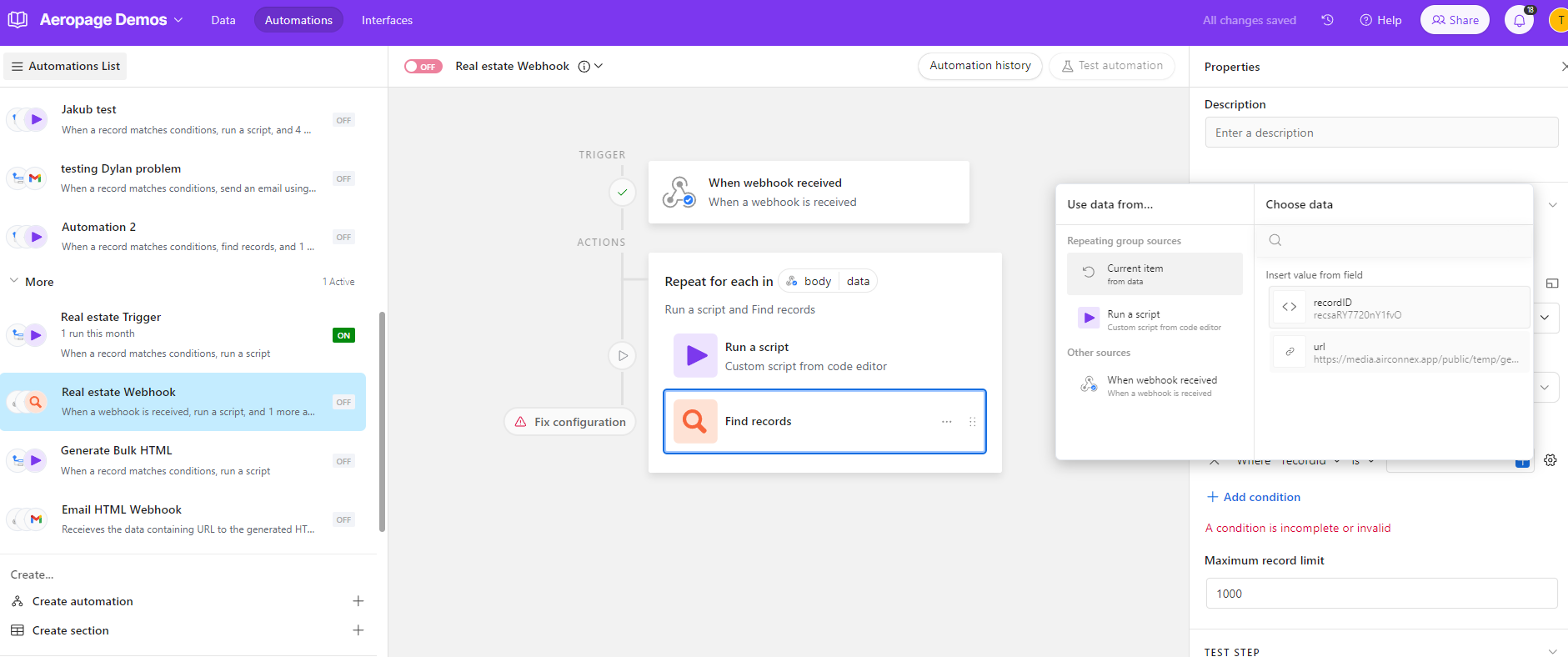Insert the recordID field value
1568x657 pixels.
click(x=1399, y=308)
